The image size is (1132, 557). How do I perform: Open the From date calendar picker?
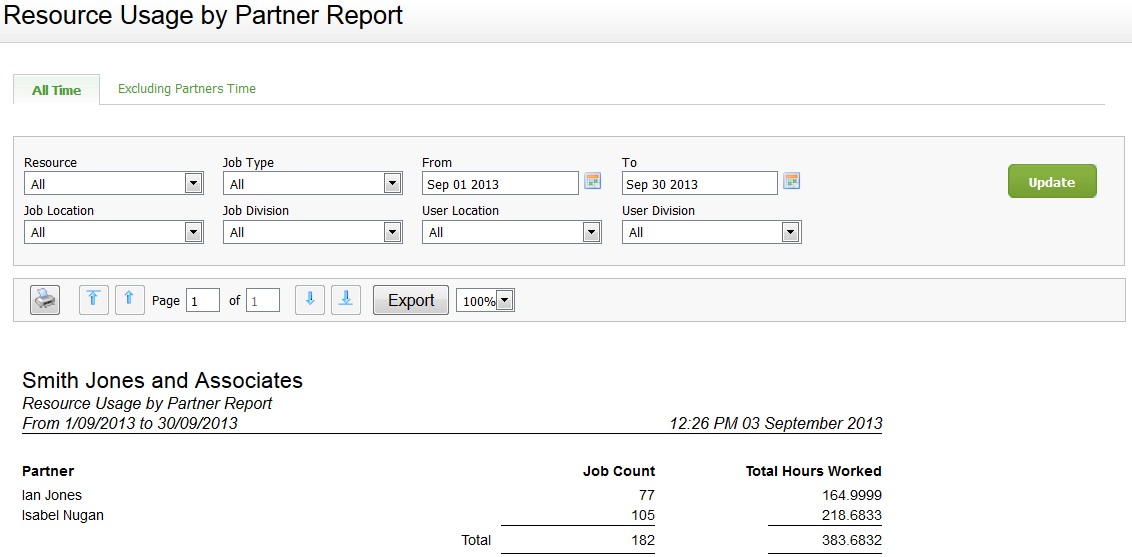click(x=592, y=181)
